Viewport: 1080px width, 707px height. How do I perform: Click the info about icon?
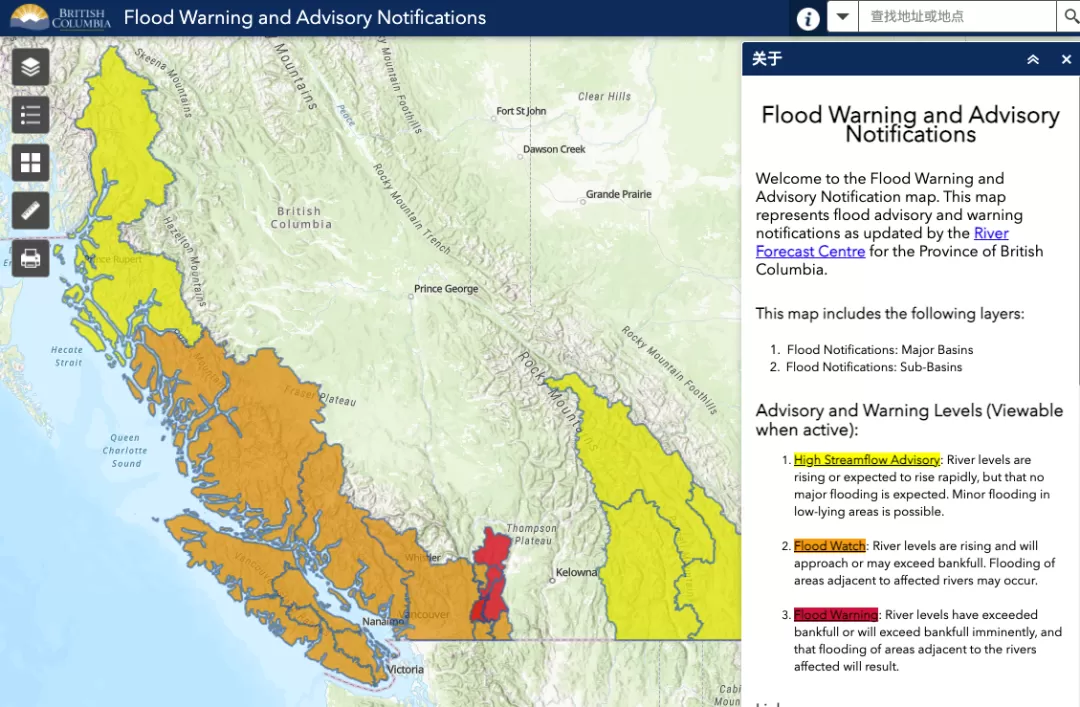click(x=808, y=18)
